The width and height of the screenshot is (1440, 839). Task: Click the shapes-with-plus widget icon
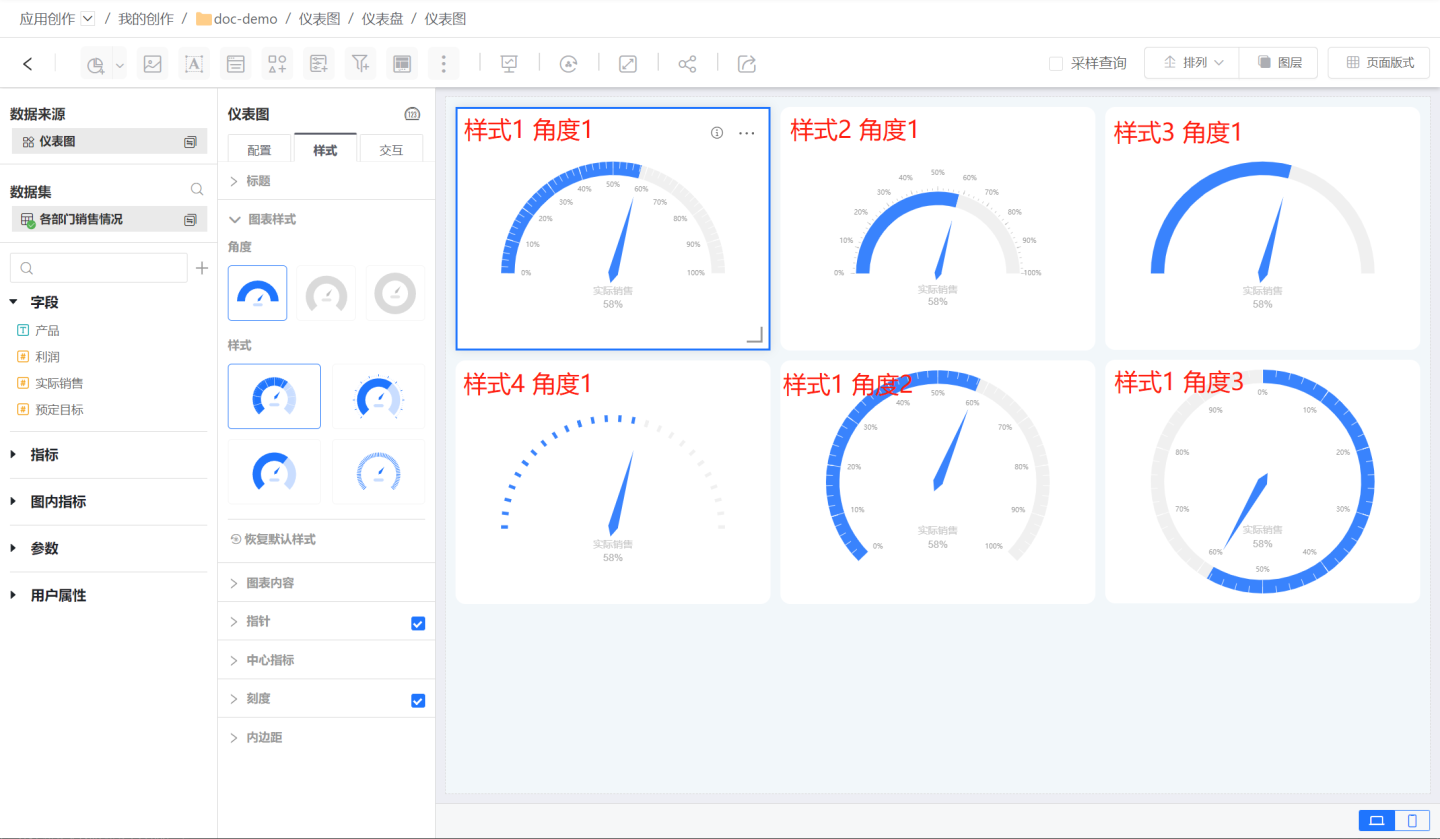coord(277,64)
